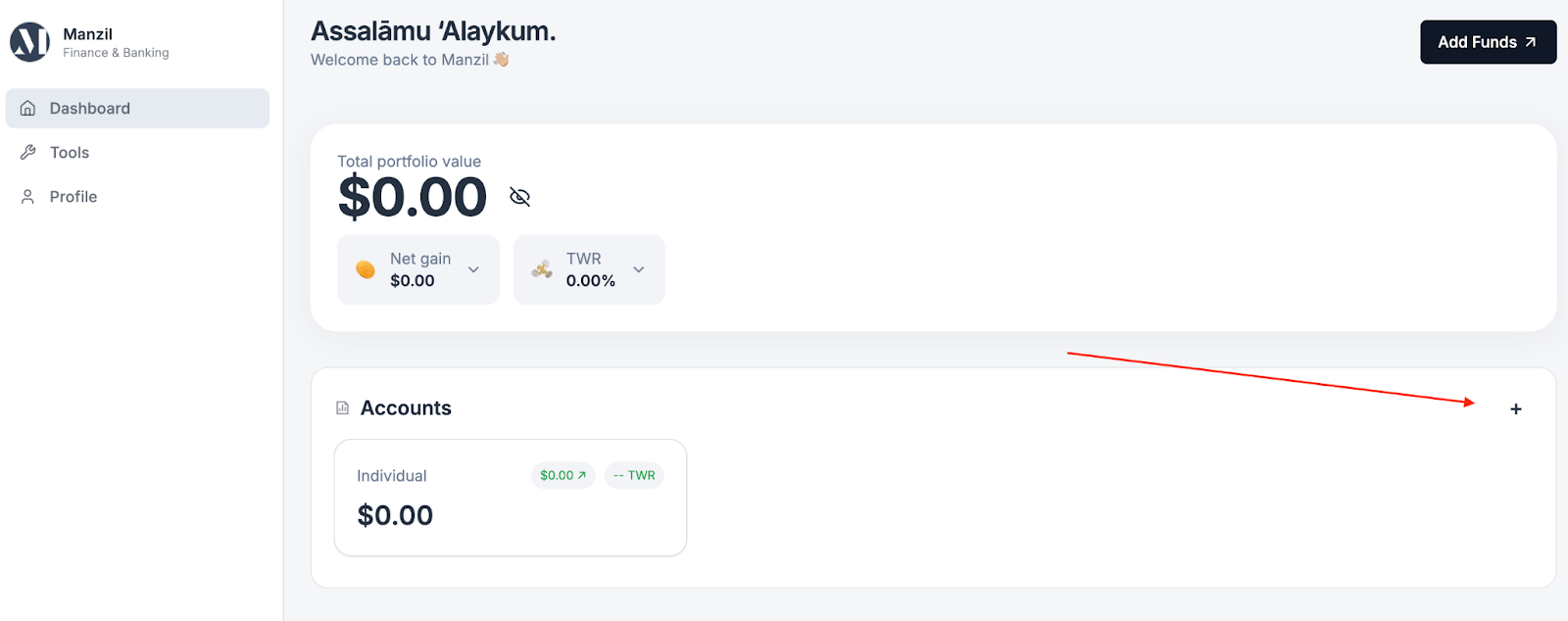Expand the TWR dropdown chevron
This screenshot has width=1568, height=621.
point(639,269)
